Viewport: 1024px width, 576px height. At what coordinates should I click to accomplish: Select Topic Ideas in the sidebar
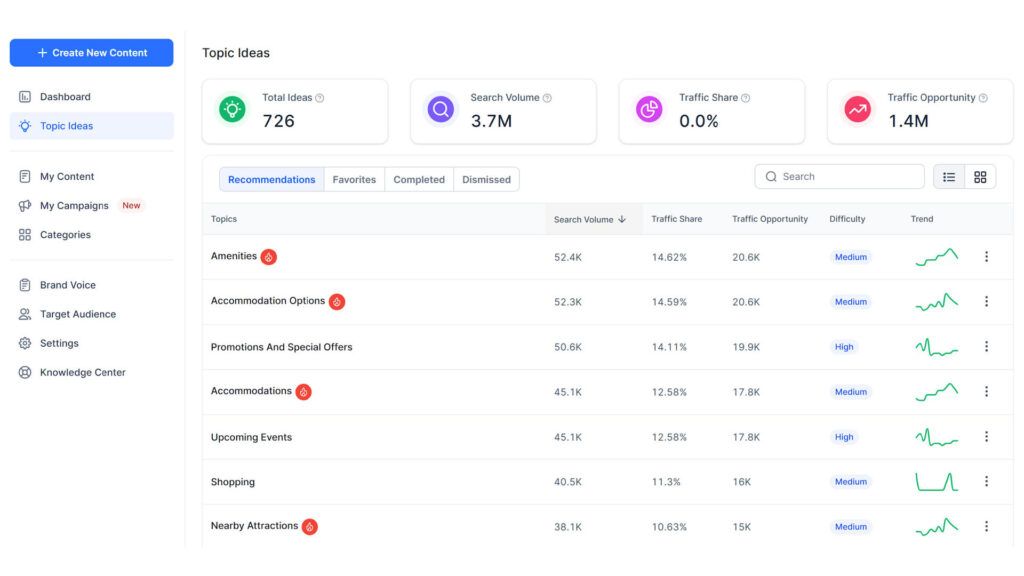tap(91, 126)
